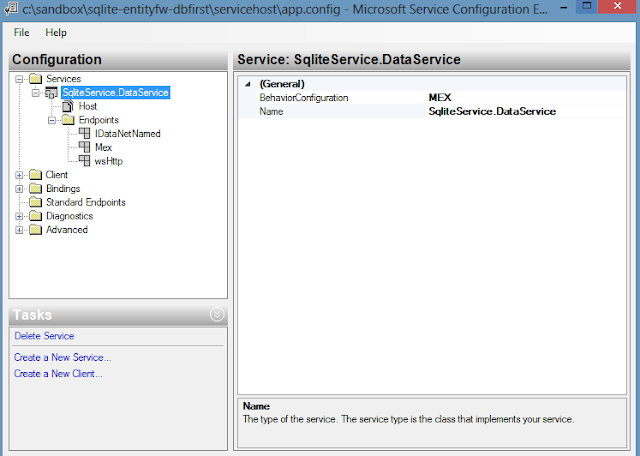
Task: Expand the Bindings tree node
Action: [19, 189]
